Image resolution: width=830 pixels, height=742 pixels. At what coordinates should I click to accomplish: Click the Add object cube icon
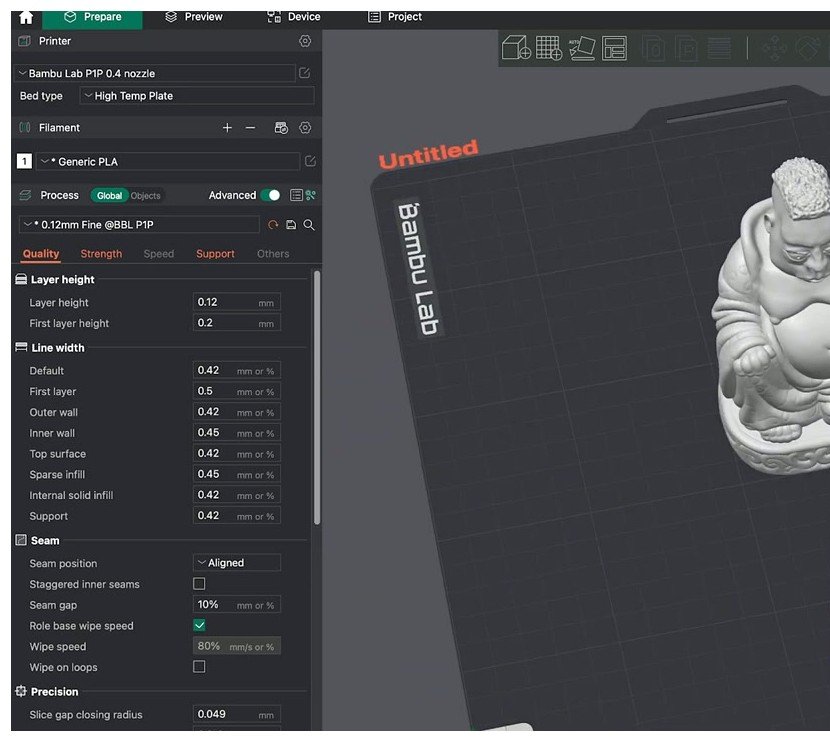point(516,48)
